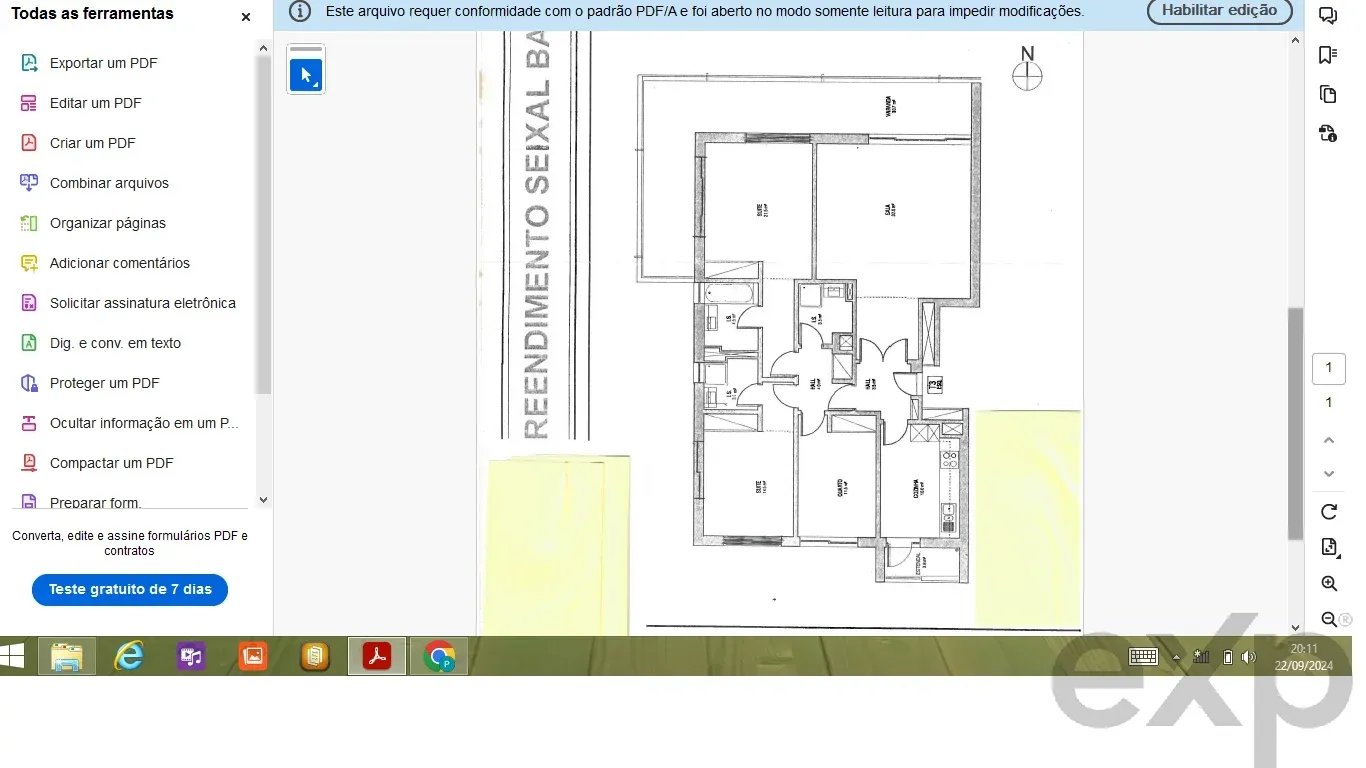The width and height of the screenshot is (1366, 768).
Task: Open the Exportar um PDF tool
Action: 103,63
